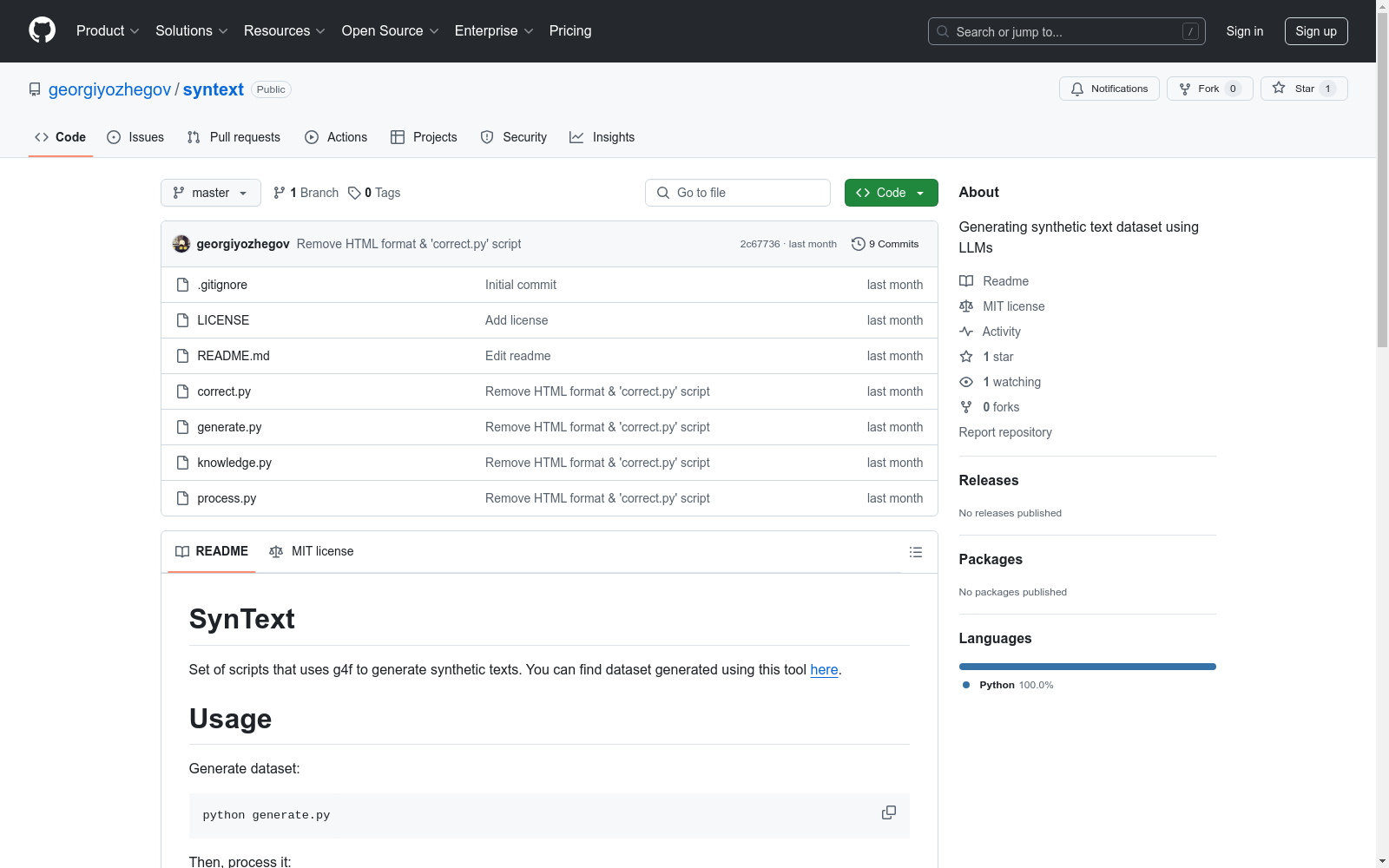Click Report repository link
1389x868 pixels.
(x=1005, y=432)
